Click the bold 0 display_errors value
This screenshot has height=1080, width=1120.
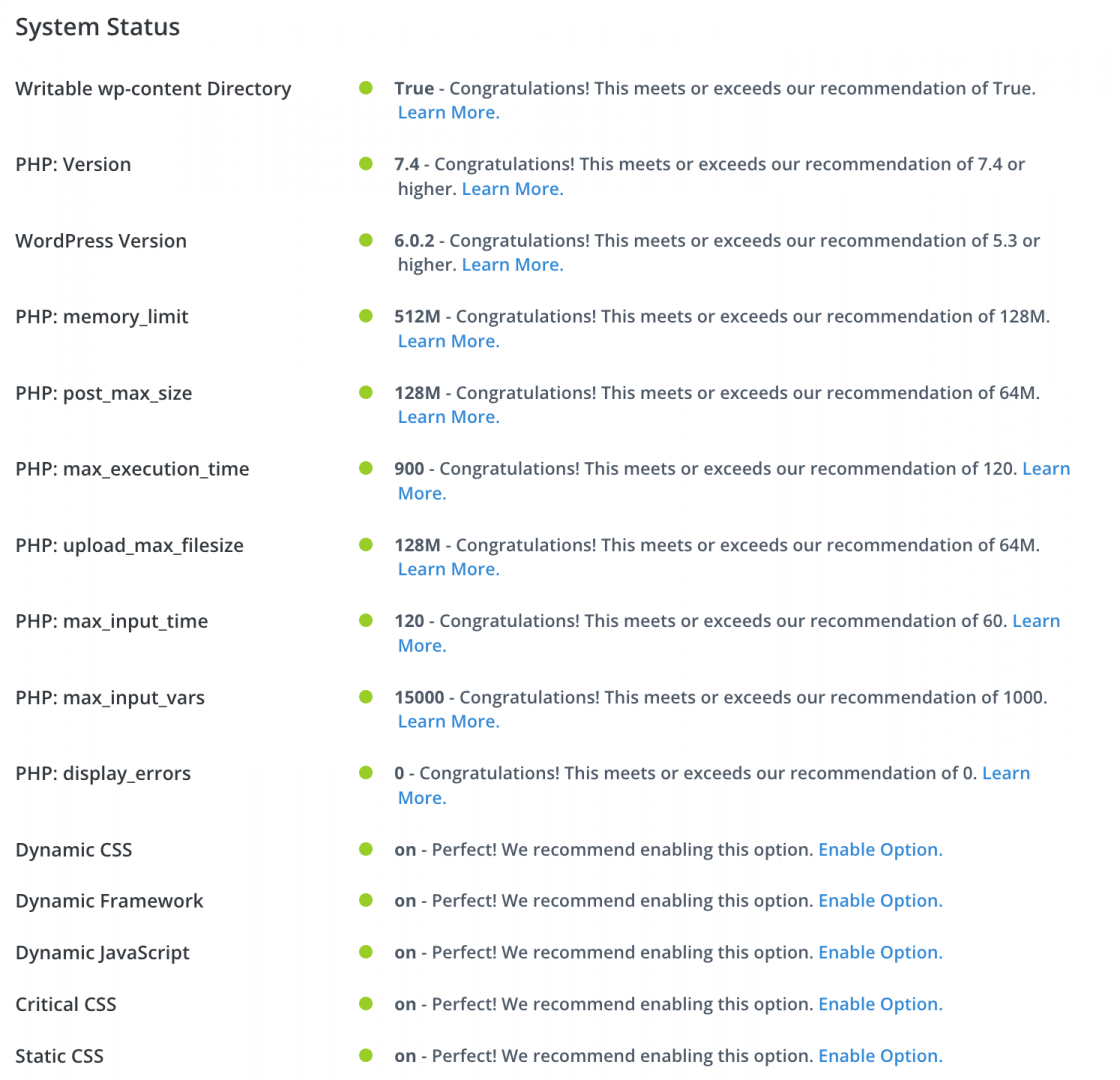(399, 773)
